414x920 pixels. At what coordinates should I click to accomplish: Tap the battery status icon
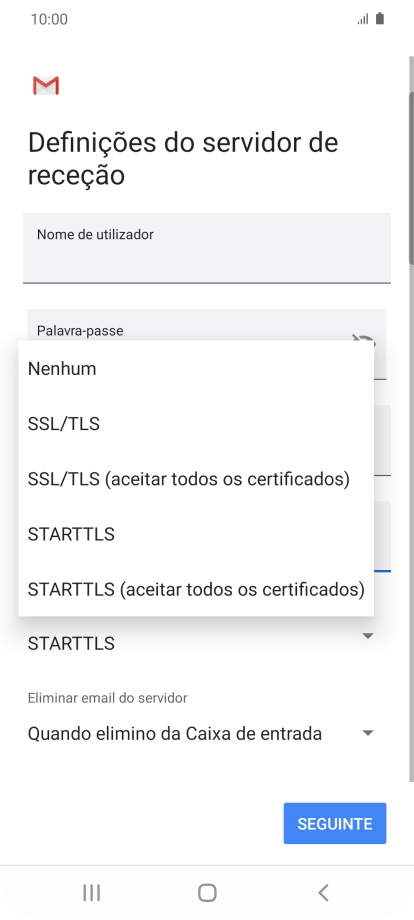(x=380, y=19)
